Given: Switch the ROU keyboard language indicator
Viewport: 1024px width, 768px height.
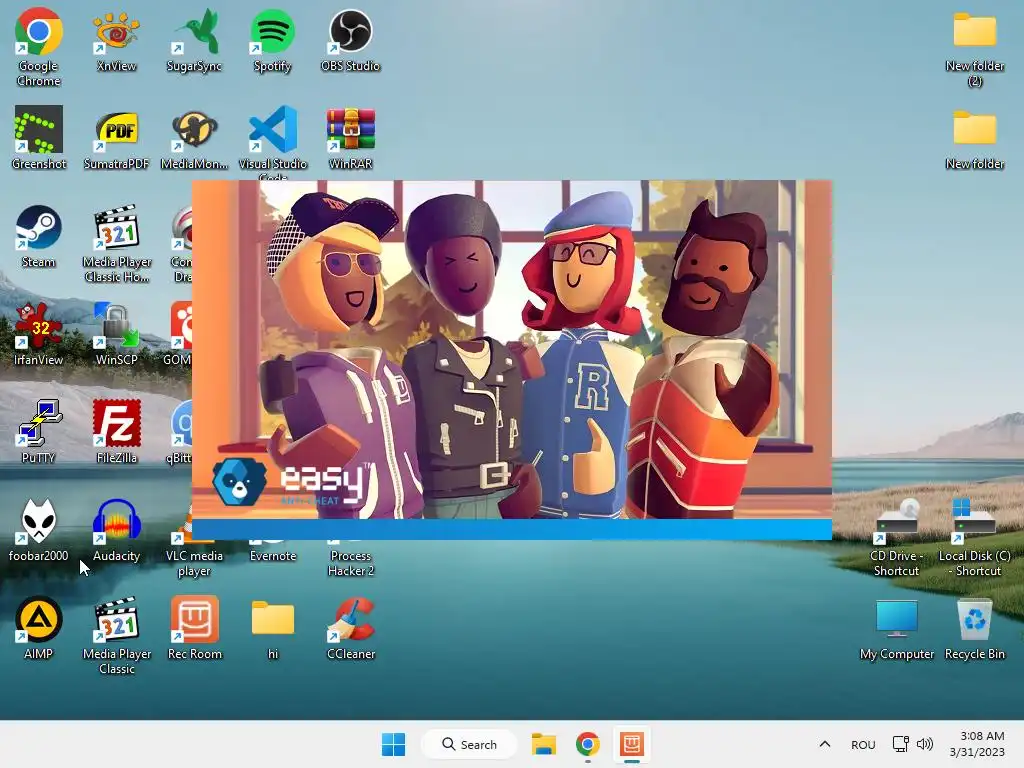Looking at the screenshot, I should click(863, 744).
